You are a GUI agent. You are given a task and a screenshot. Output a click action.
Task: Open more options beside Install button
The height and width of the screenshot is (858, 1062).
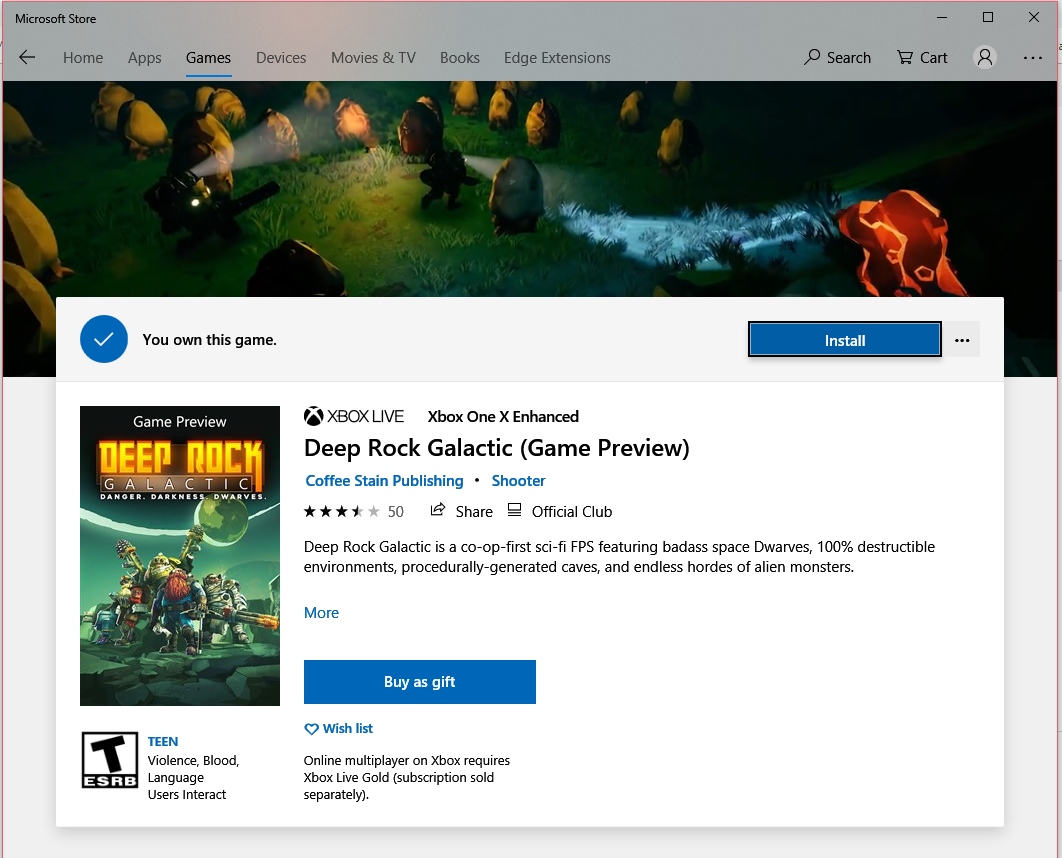coord(962,340)
